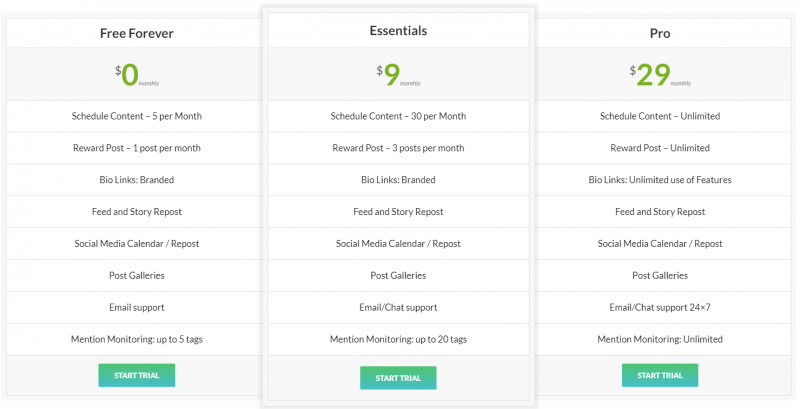Click 'Bio Links: Unlimited use of Features'

point(660,180)
